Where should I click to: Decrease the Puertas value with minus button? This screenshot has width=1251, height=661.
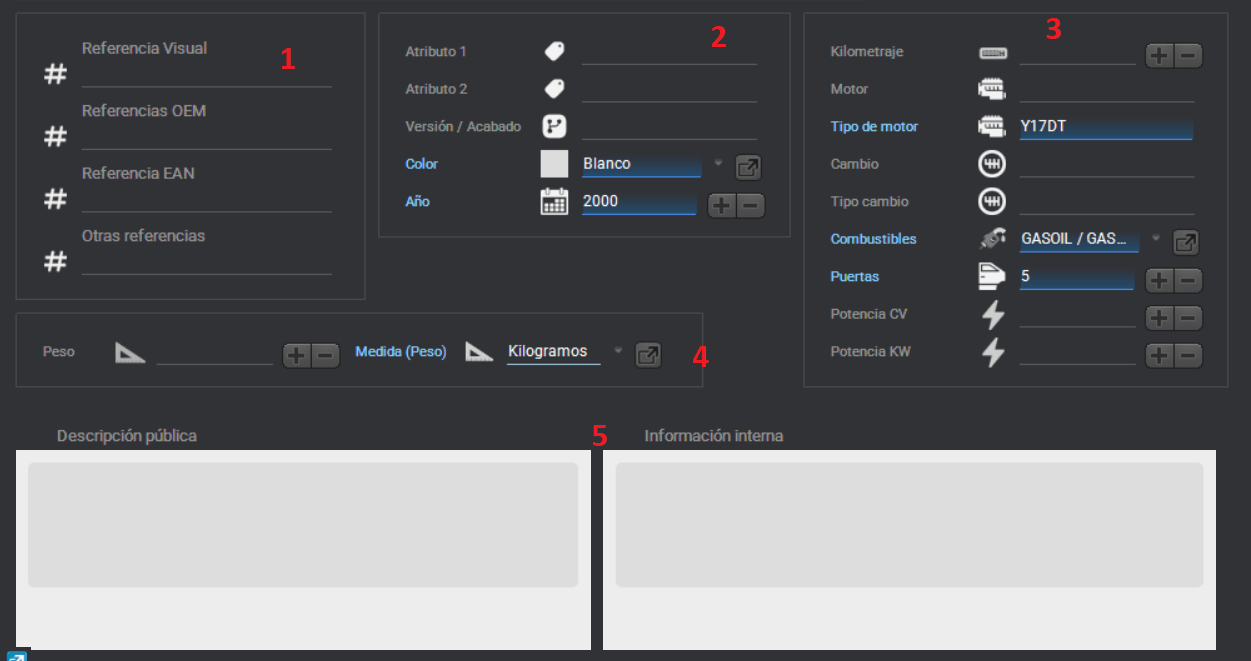1188,281
